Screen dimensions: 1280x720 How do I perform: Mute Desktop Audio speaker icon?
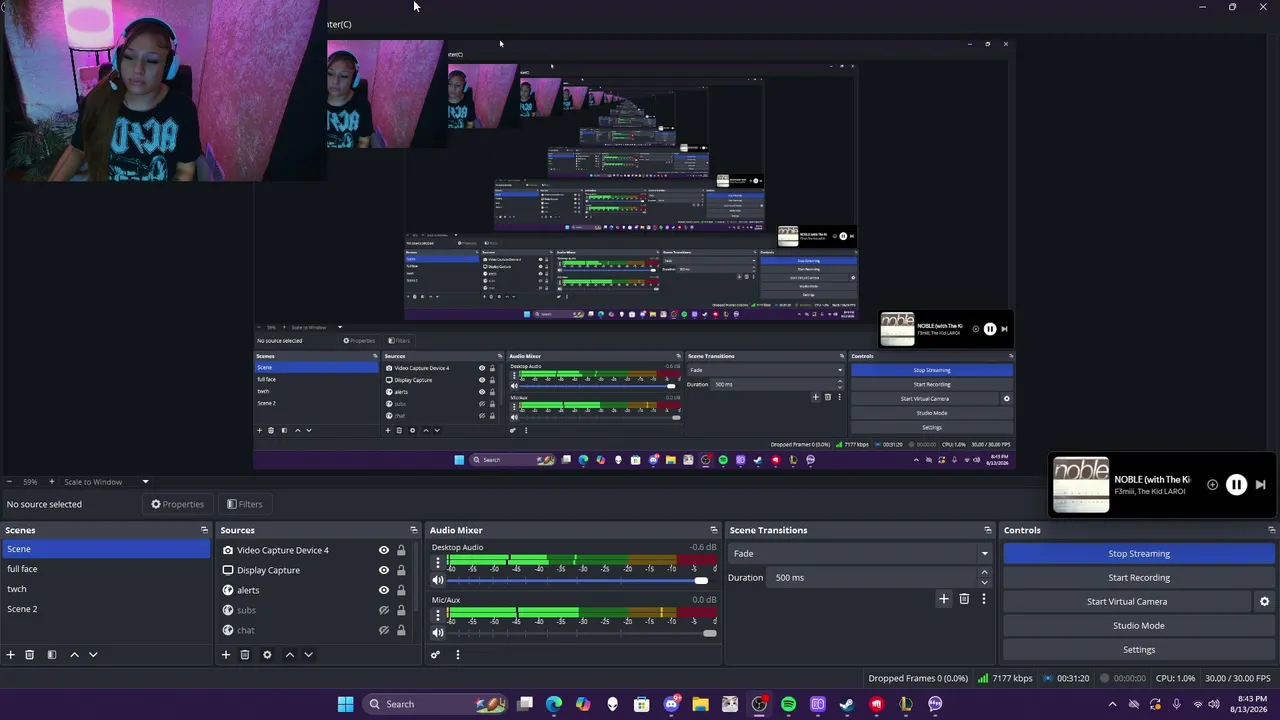pyautogui.click(x=437, y=580)
